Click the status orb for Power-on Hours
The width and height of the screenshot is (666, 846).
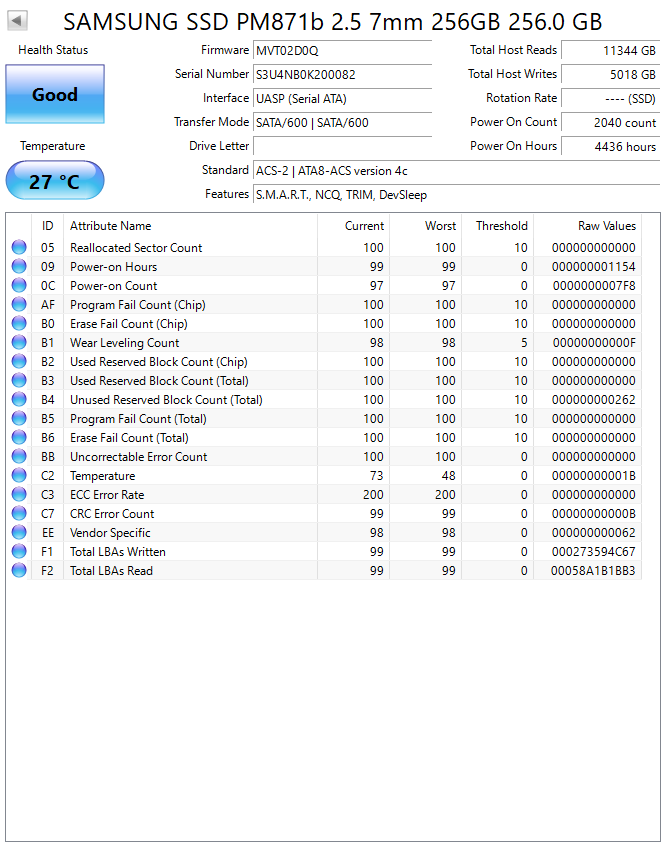tap(19, 266)
